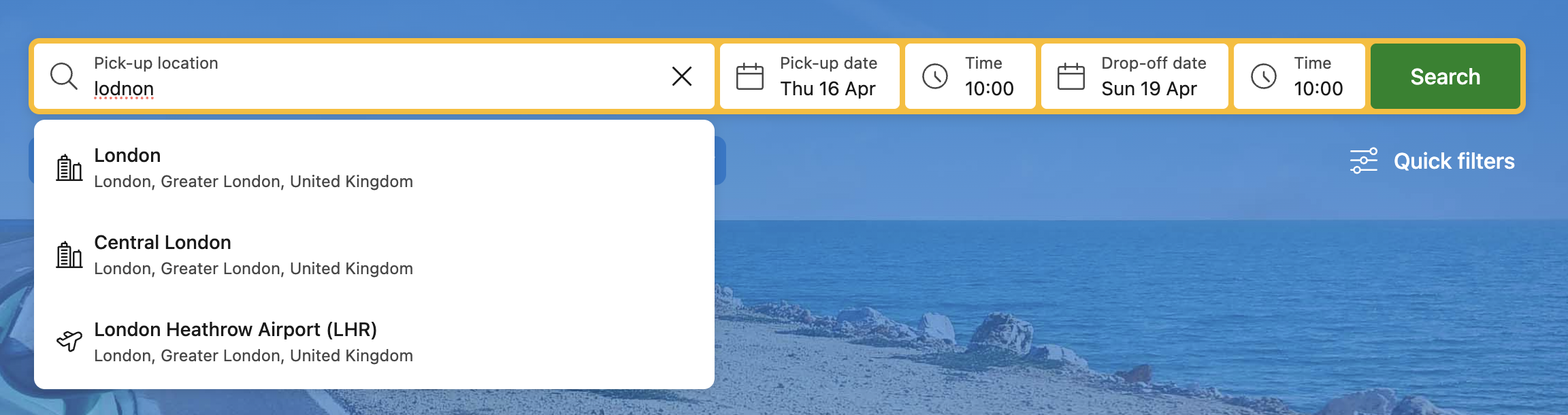The width and height of the screenshot is (1568, 415).
Task: Open Quick filters
Action: 1454,161
